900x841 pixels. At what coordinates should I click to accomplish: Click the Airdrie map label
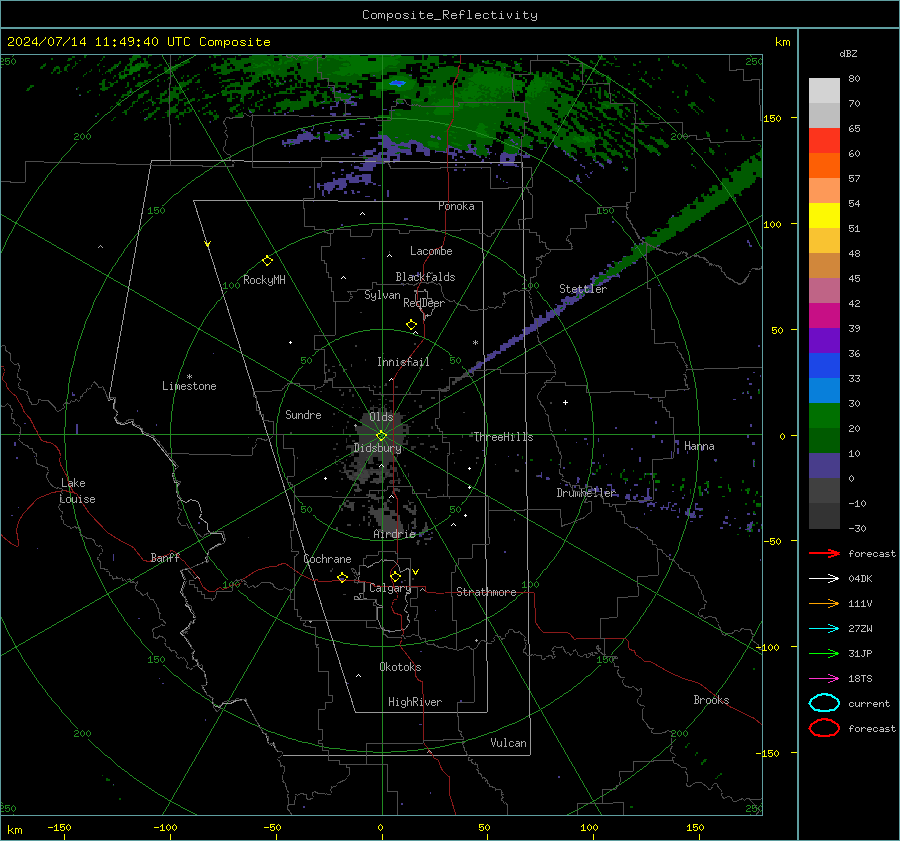(394, 534)
